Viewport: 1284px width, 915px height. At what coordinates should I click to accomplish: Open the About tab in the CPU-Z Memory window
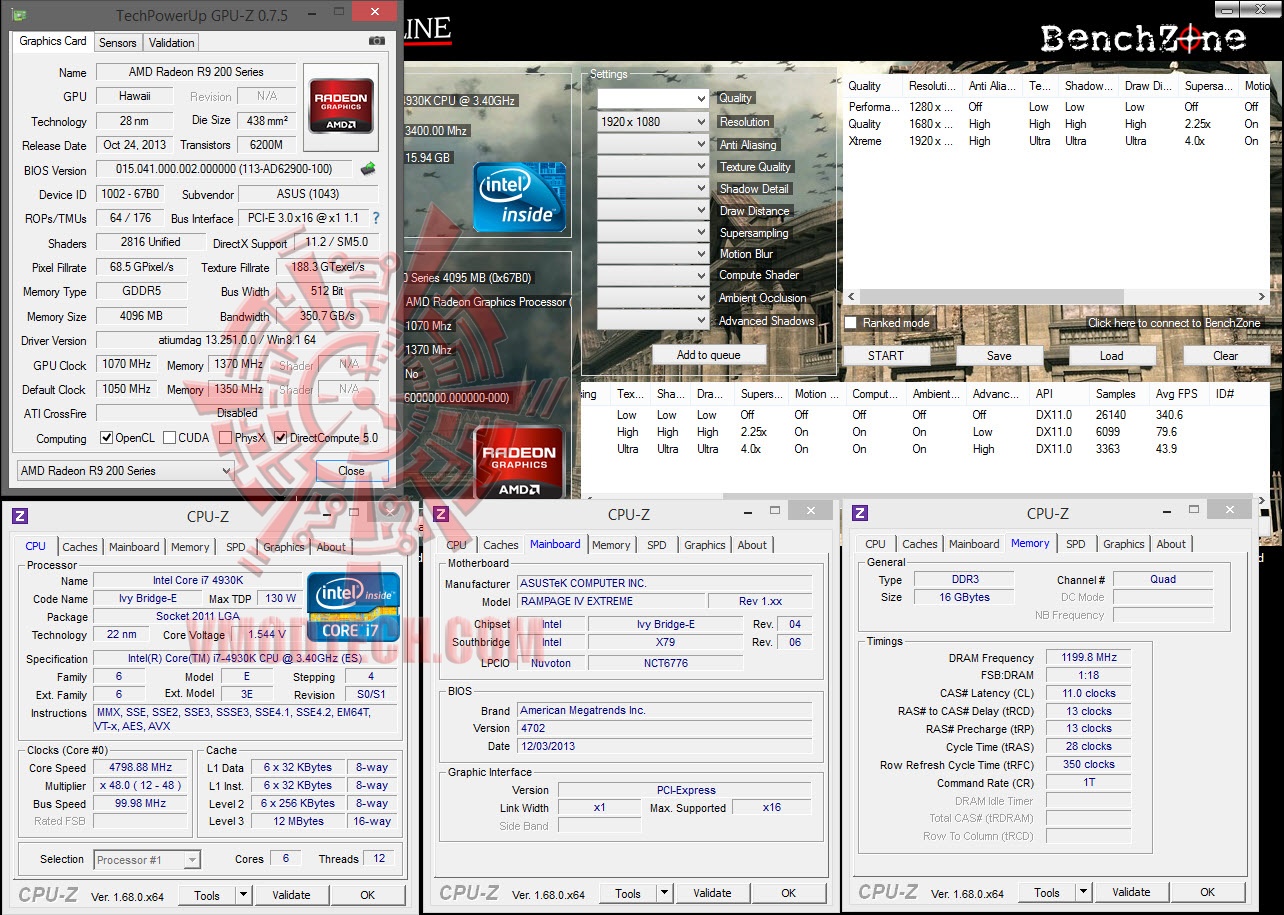(x=1171, y=544)
